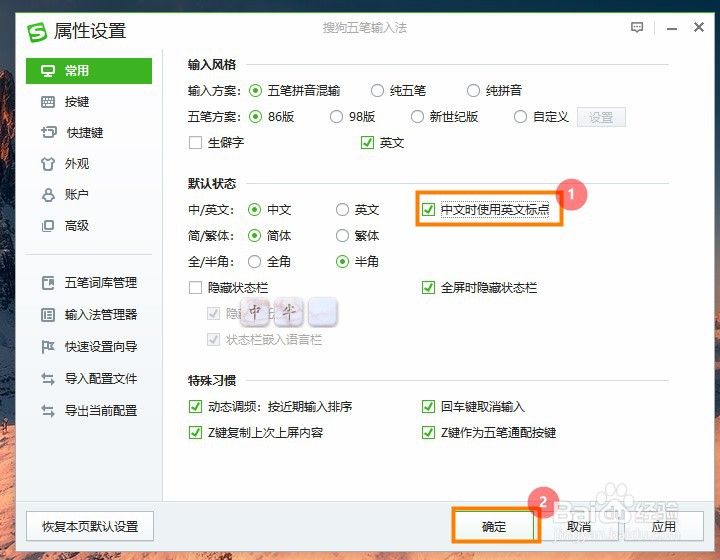
Task: Select 五笔拼音混输 input scheme
Action: [x=255, y=91]
